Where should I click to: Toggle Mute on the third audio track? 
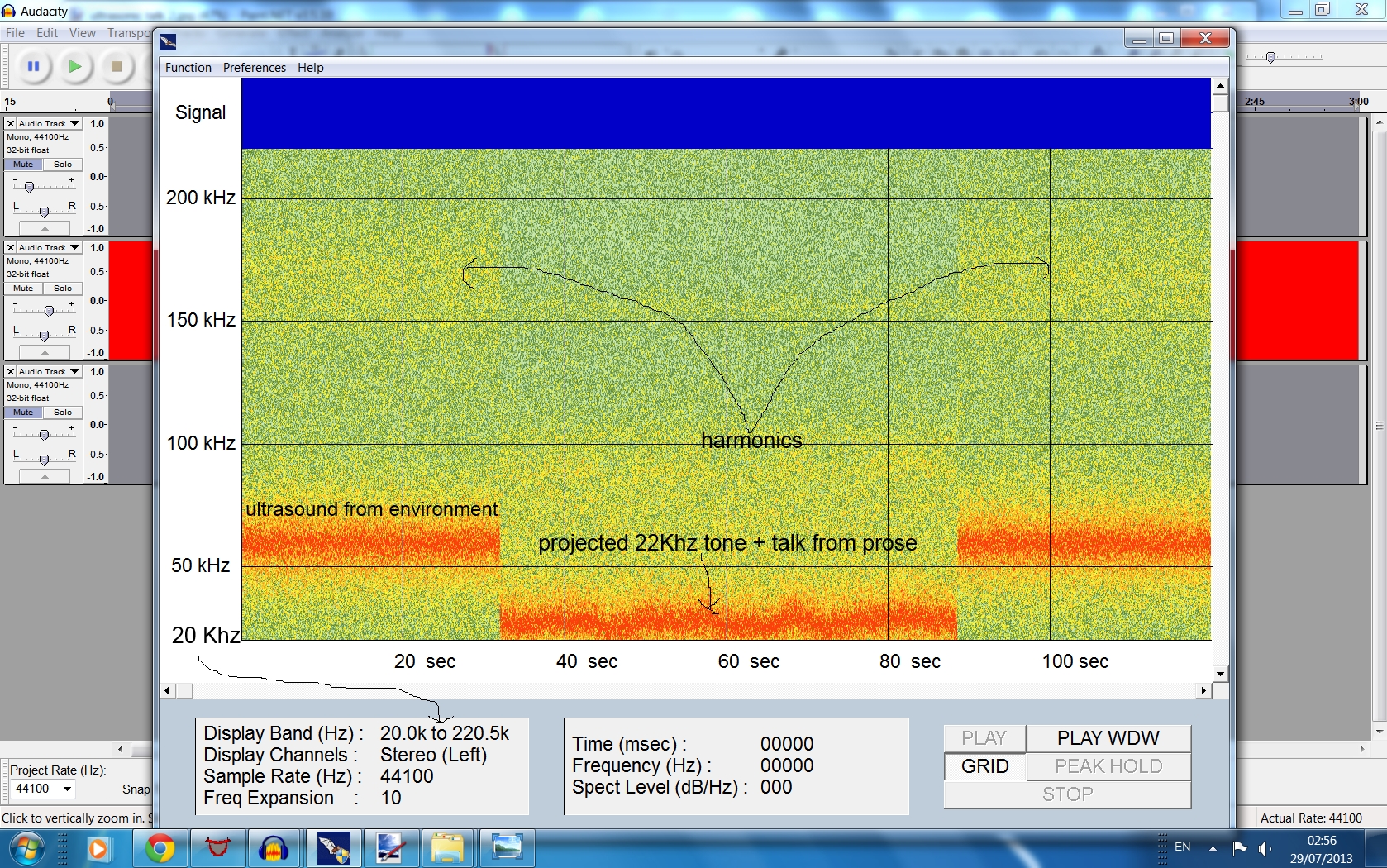23,413
